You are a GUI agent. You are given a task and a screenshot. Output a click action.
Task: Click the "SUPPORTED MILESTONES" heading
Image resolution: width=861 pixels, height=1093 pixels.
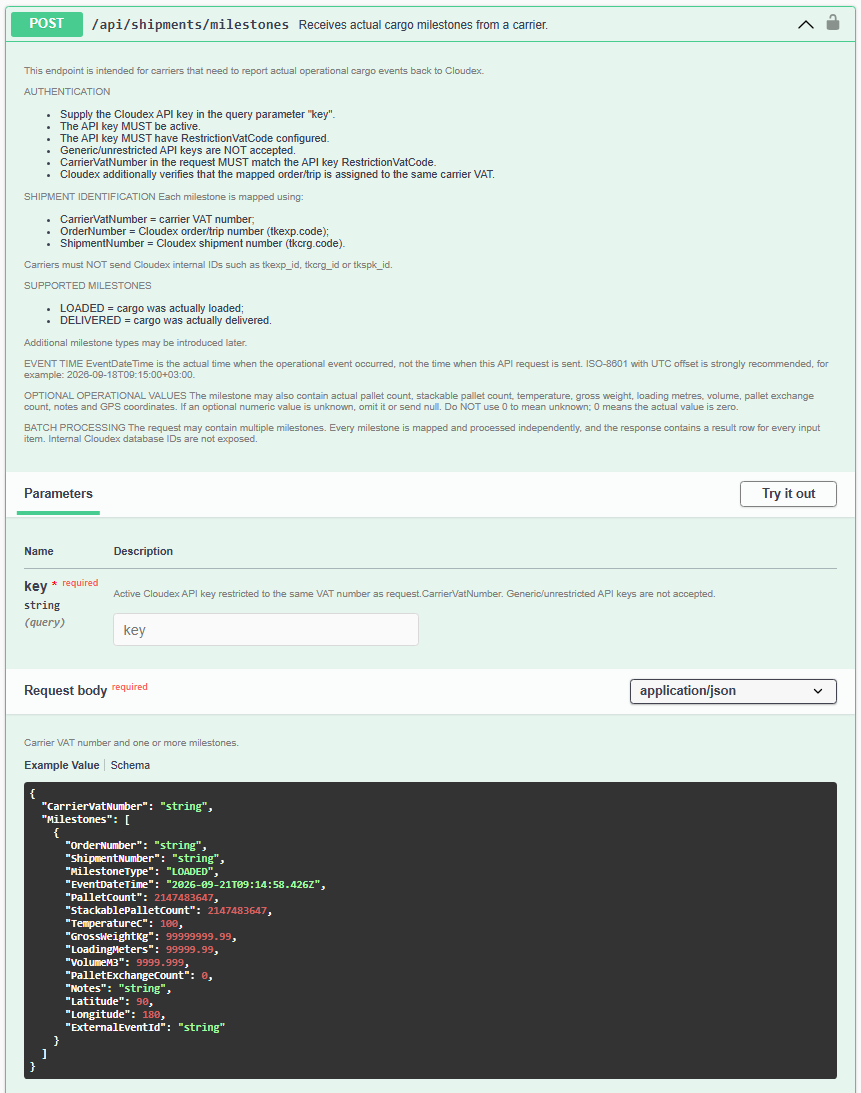(x=88, y=286)
